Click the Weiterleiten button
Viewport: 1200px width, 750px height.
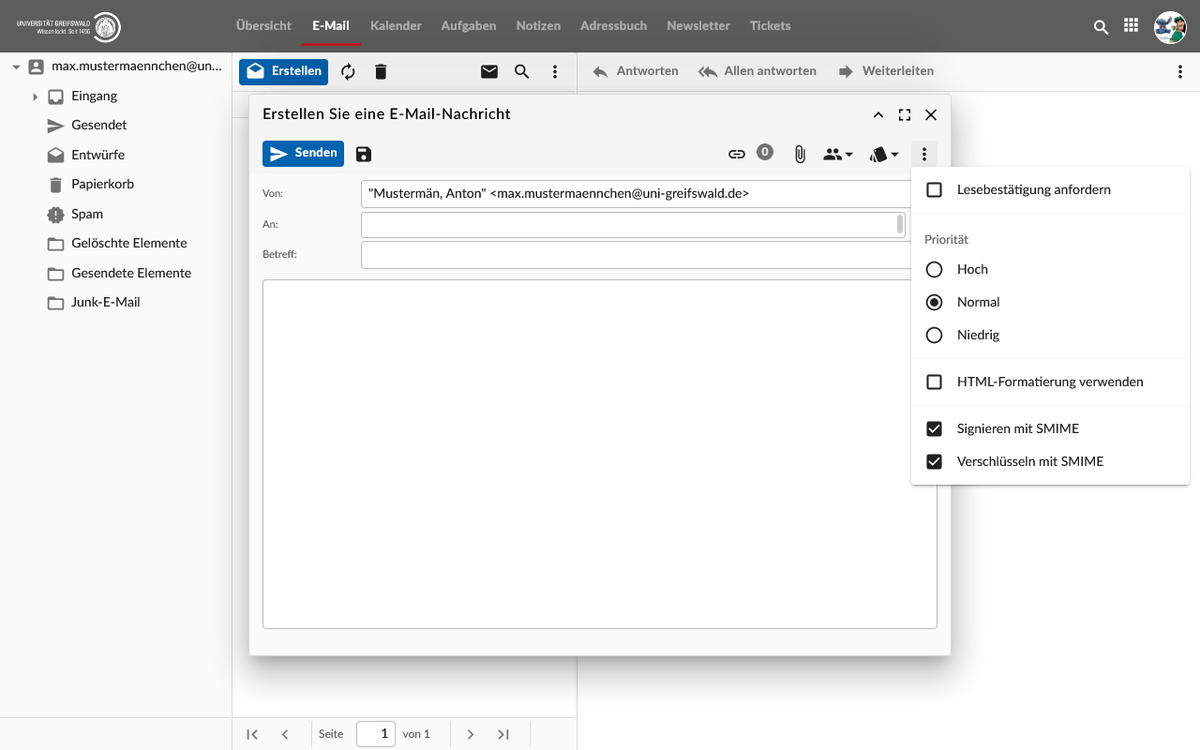click(886, 71)
